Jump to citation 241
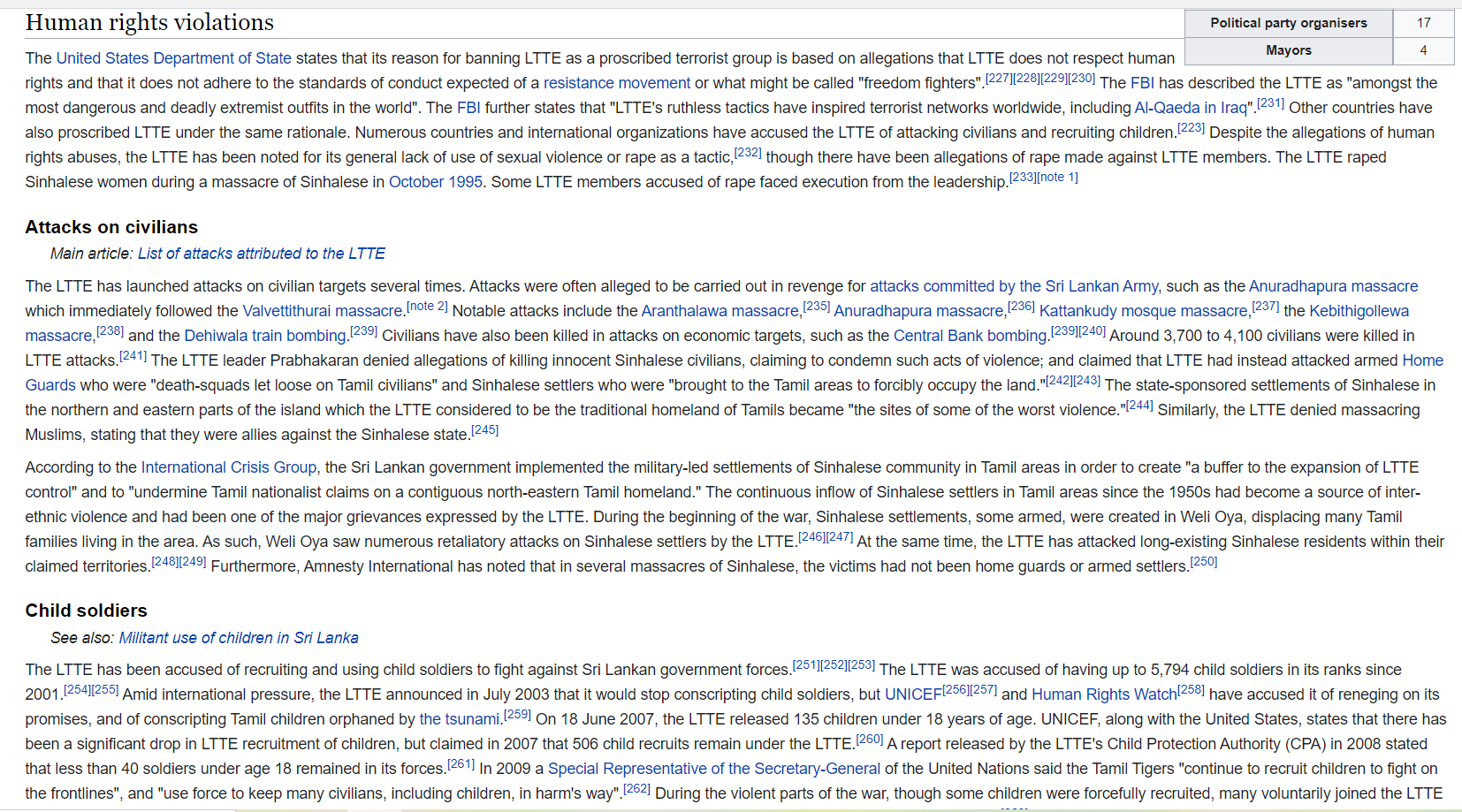 pos(133,356)
